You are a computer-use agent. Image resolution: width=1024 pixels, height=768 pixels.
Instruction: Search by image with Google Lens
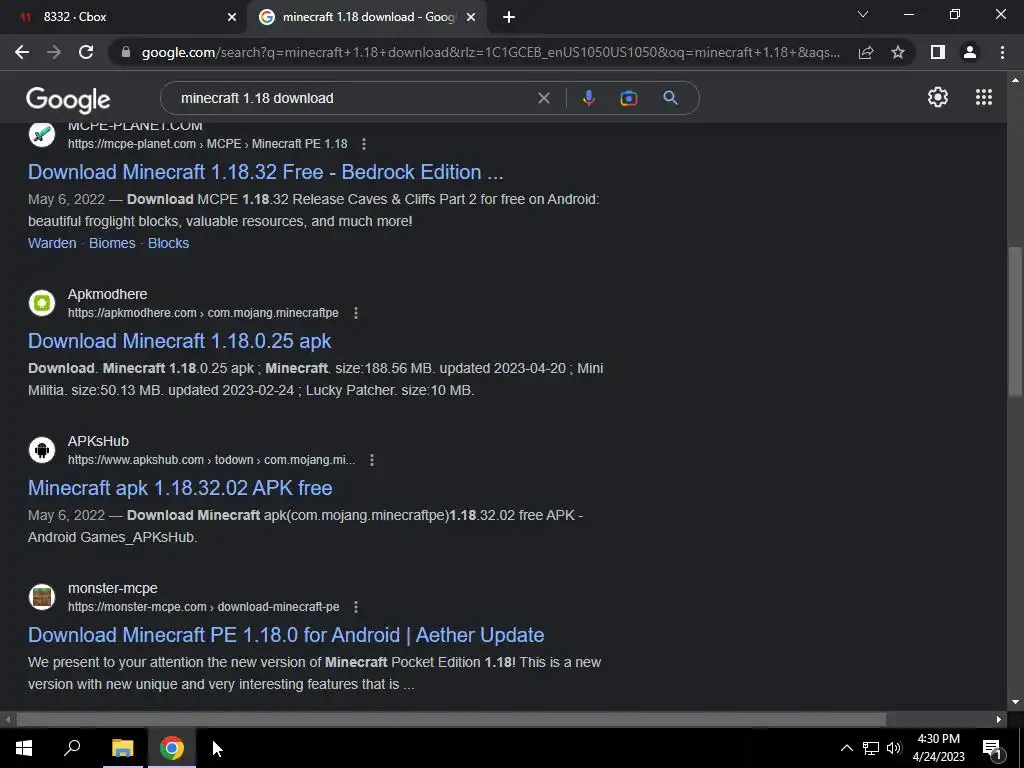tap(628, 98)
